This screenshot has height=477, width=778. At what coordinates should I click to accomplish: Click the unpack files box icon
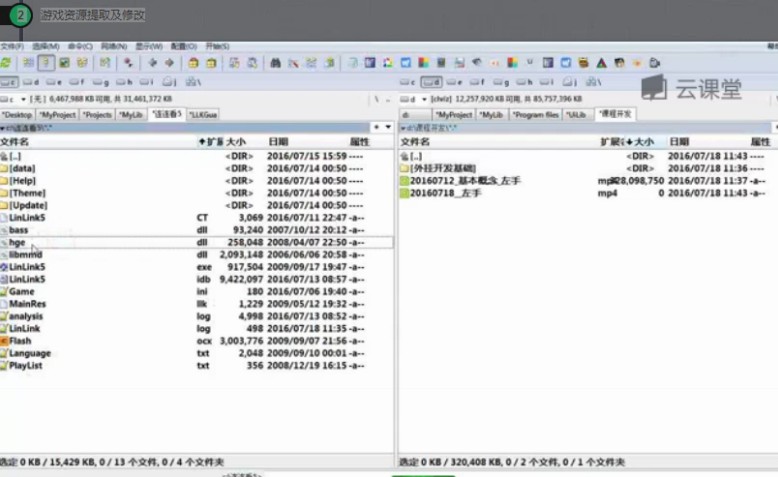[211, 63]
